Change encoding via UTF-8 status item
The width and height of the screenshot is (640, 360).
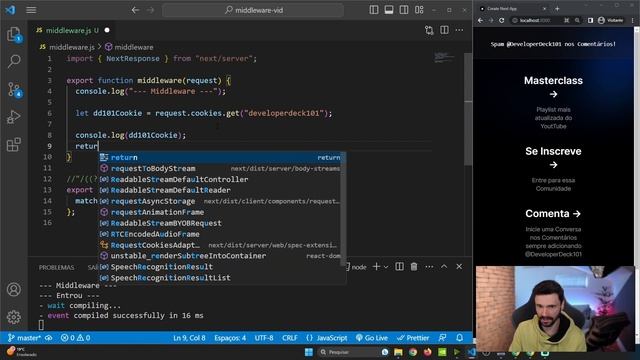pos(264,338)
